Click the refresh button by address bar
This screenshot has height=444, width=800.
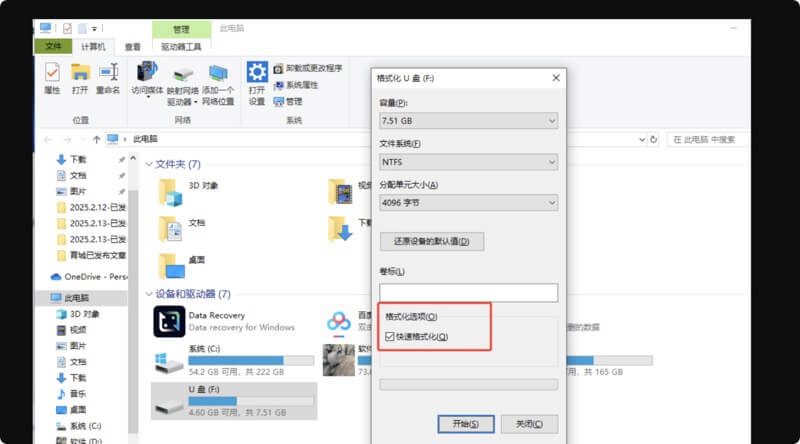pyautogui.click(x=654, y=139)
